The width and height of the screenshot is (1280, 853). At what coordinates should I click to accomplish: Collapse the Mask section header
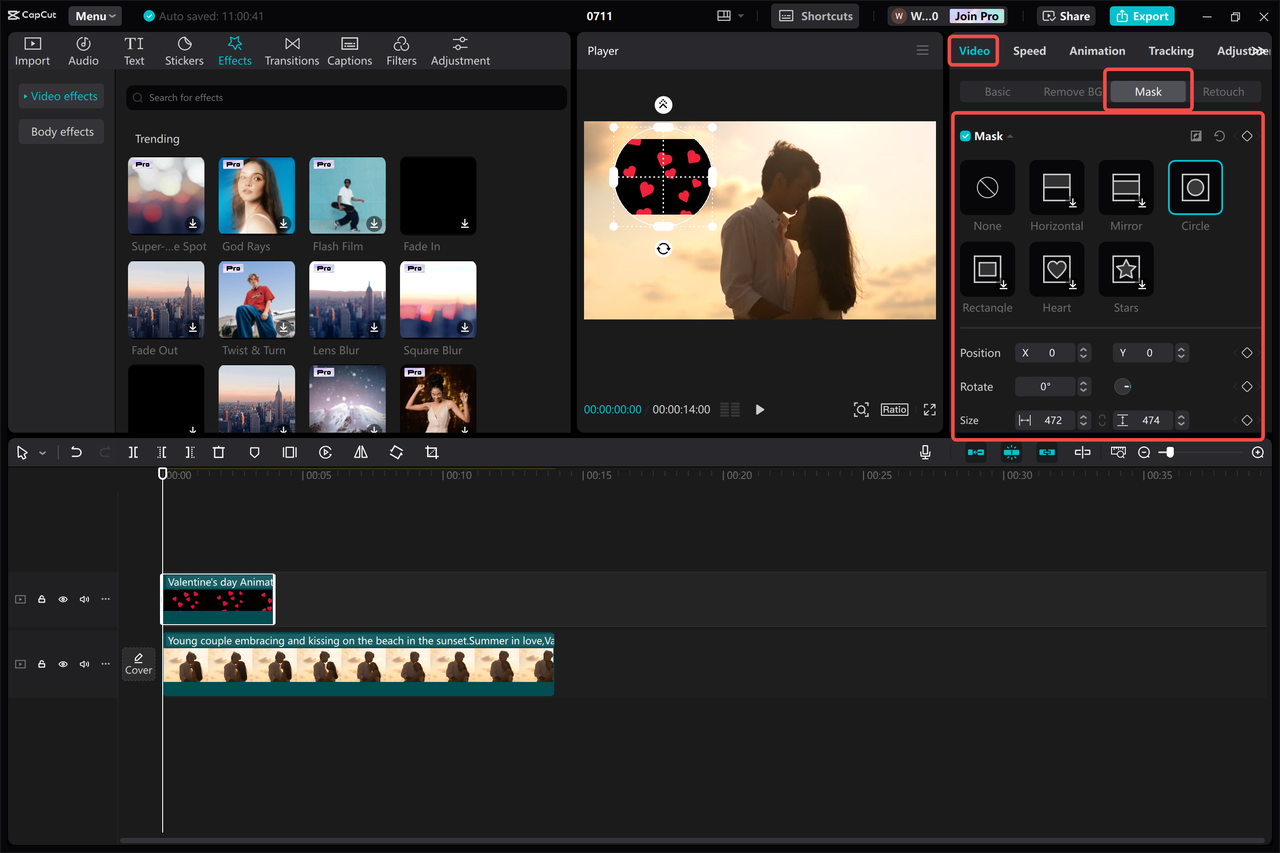(1008, 135)
